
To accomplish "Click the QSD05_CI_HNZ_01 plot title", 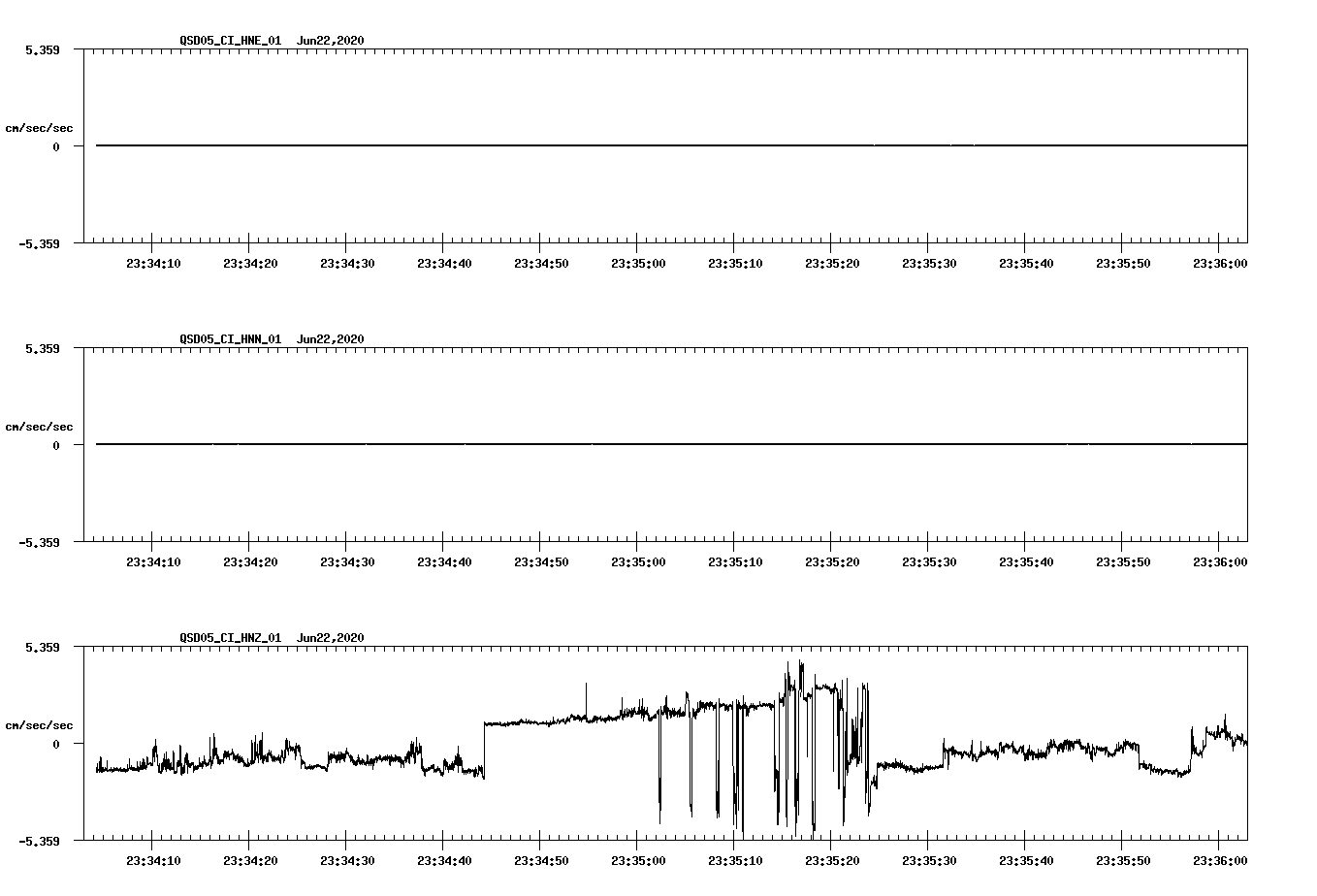I will coord(272,638).
